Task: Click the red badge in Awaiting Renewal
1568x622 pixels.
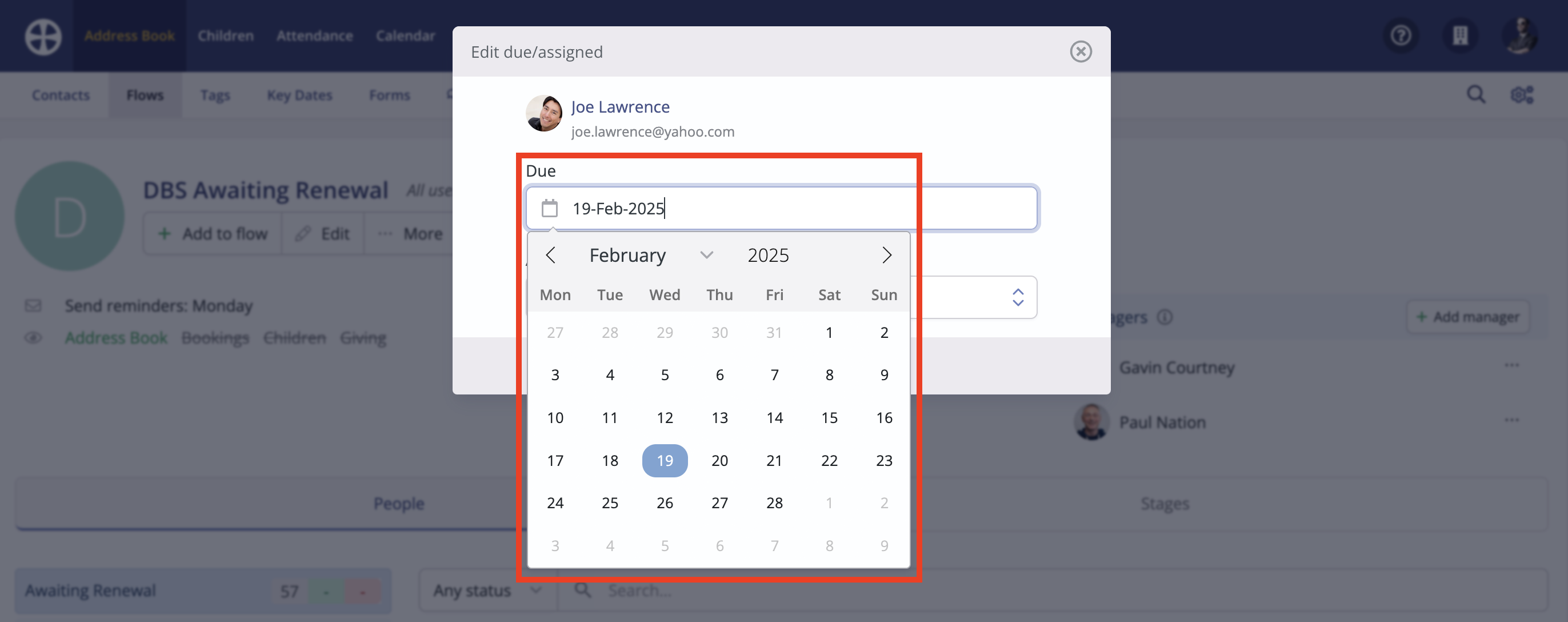Action: coord(363,592)
